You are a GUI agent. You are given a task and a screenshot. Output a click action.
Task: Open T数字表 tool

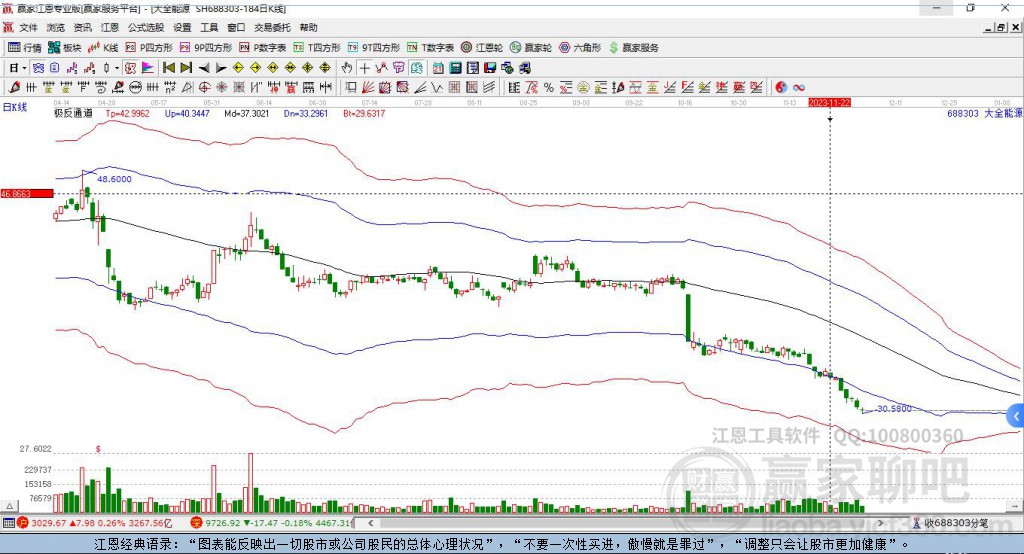pyautogui.click(x=430, y=48)
